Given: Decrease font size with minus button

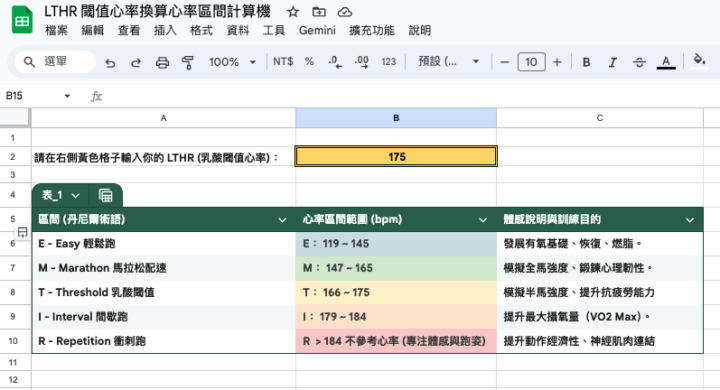Looking at the screenshot, I should click(505, 62).
